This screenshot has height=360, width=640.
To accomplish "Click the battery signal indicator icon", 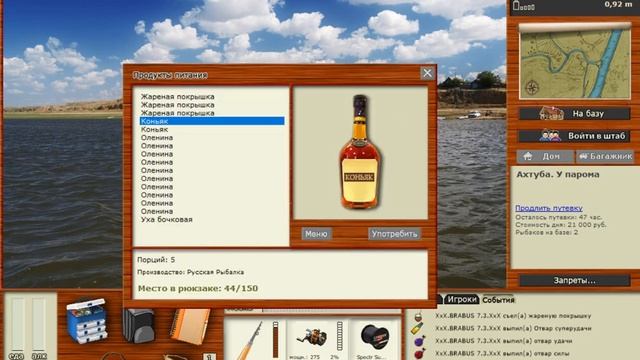I will pos(524,6).
